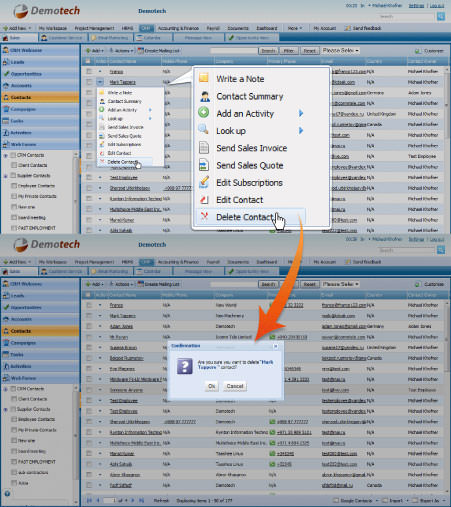Click the Send feedback icon in lower menu bar

[x=348, y=262]
